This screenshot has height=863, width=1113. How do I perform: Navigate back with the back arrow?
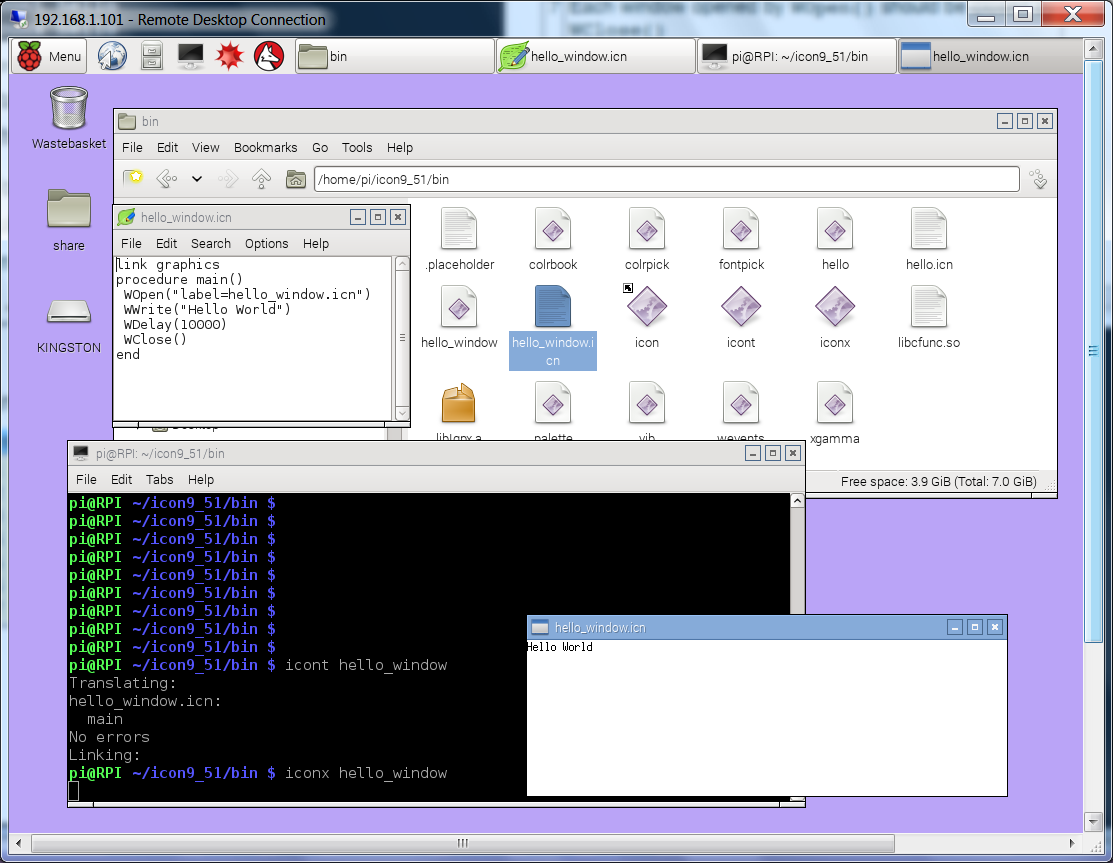coord(166,179)
